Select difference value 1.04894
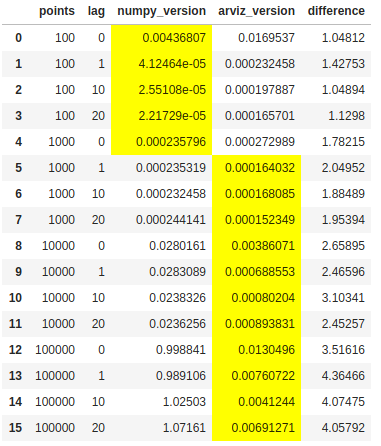Viewport: 381px width, 446px height. [336, 90]
